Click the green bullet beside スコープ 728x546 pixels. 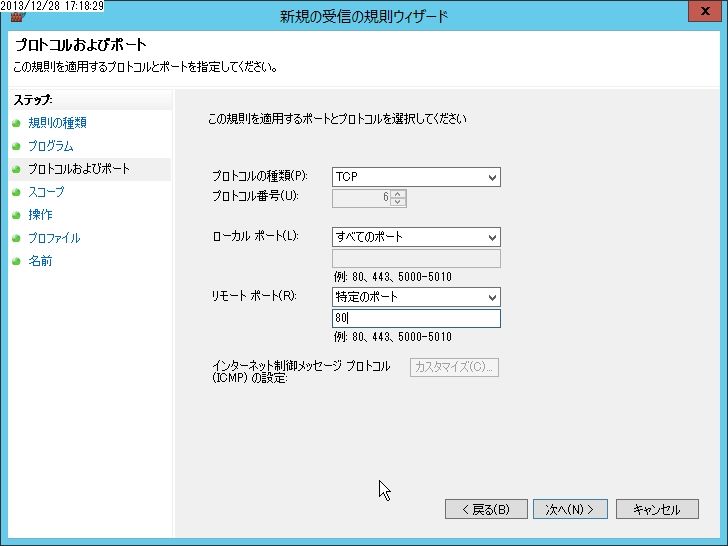(16, 192)
